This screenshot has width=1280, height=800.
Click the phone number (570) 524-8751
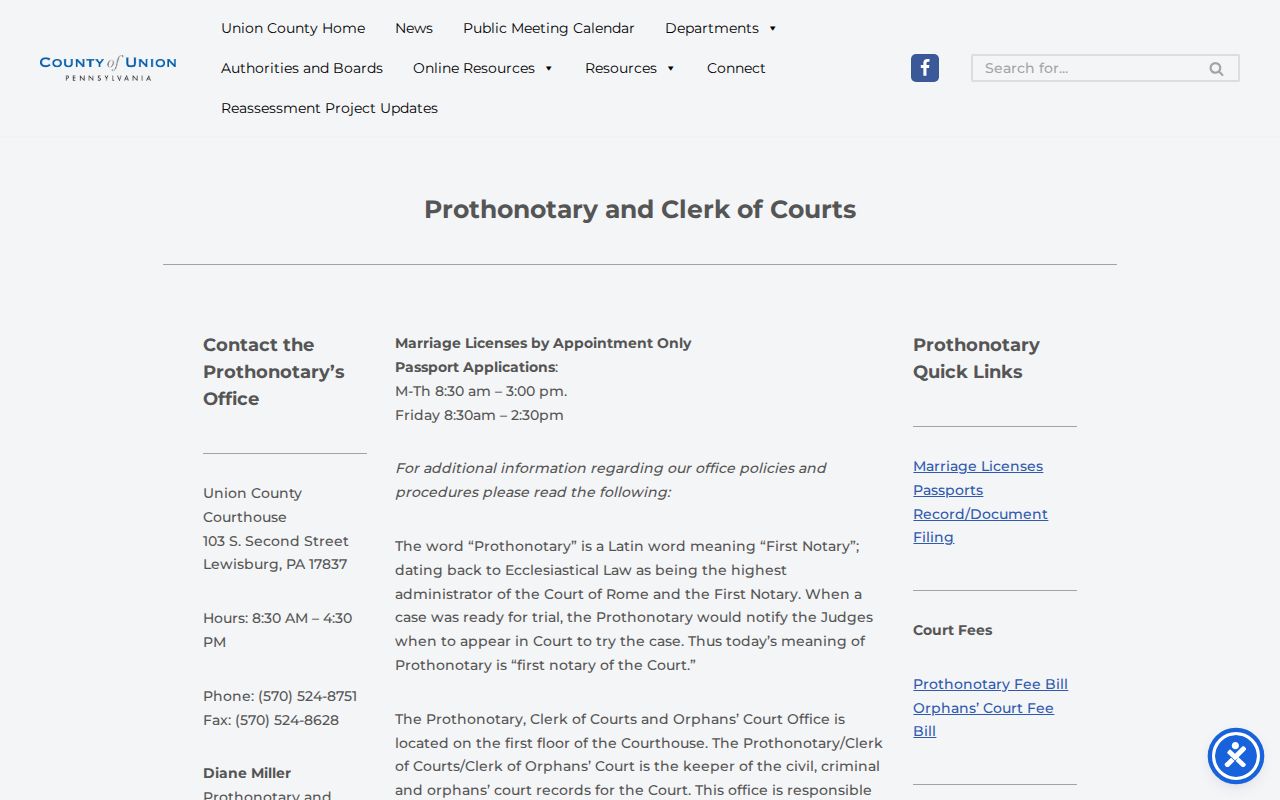pos(308,696)
